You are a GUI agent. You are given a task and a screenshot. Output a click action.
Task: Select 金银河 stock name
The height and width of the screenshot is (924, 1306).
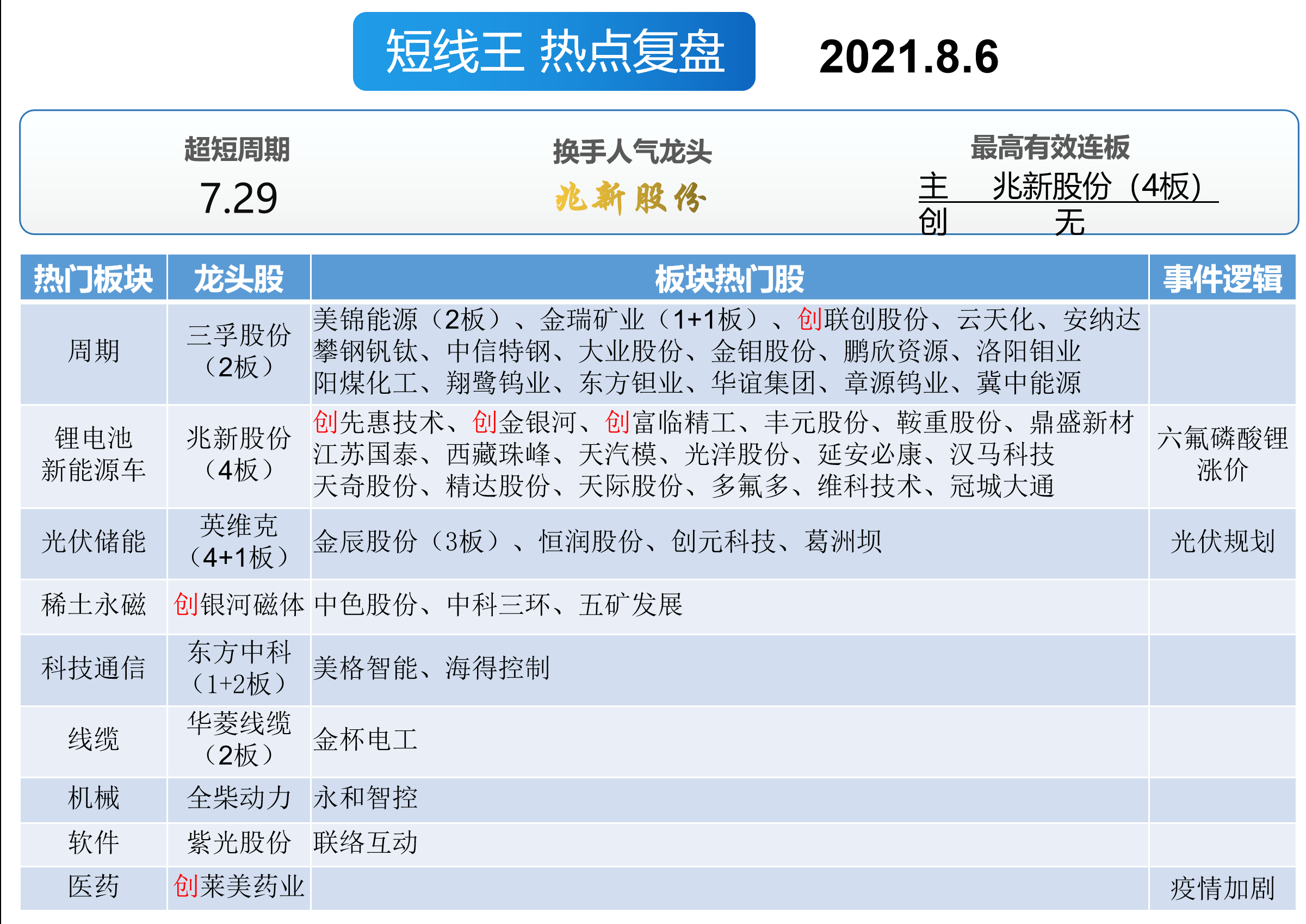(538, 423)
